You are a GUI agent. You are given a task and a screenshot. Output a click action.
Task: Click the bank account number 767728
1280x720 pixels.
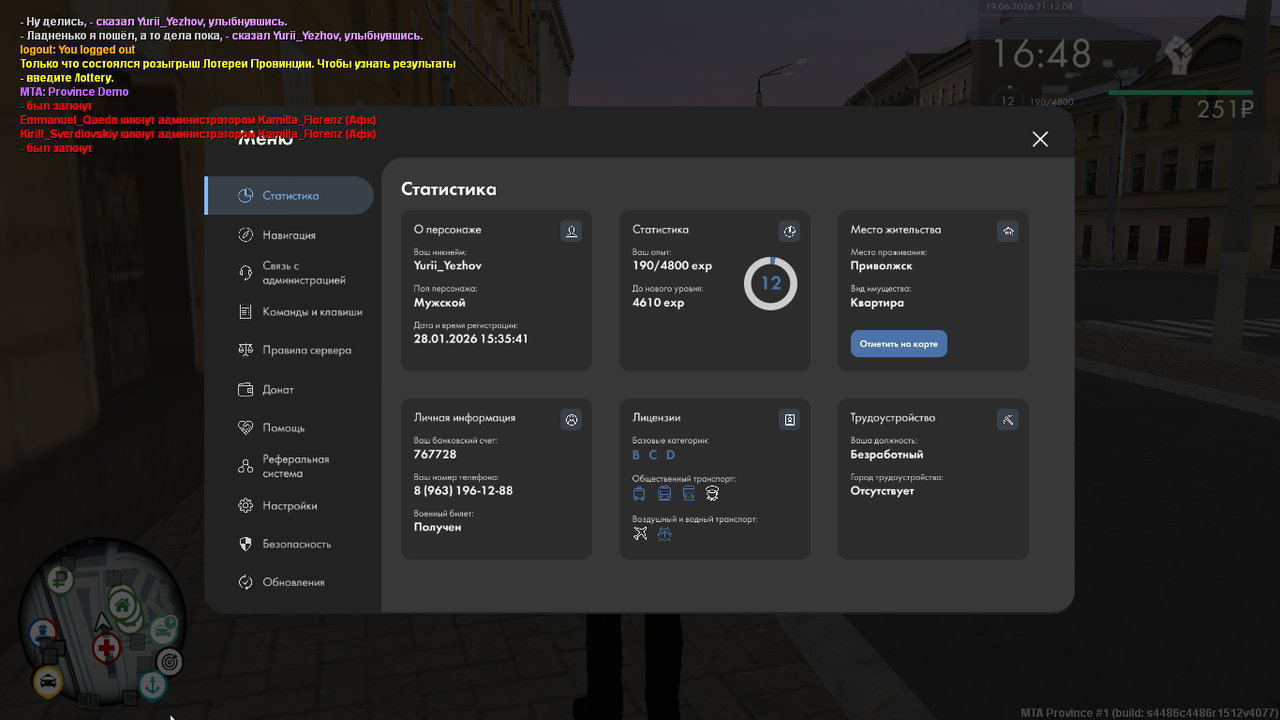[435, 454]
